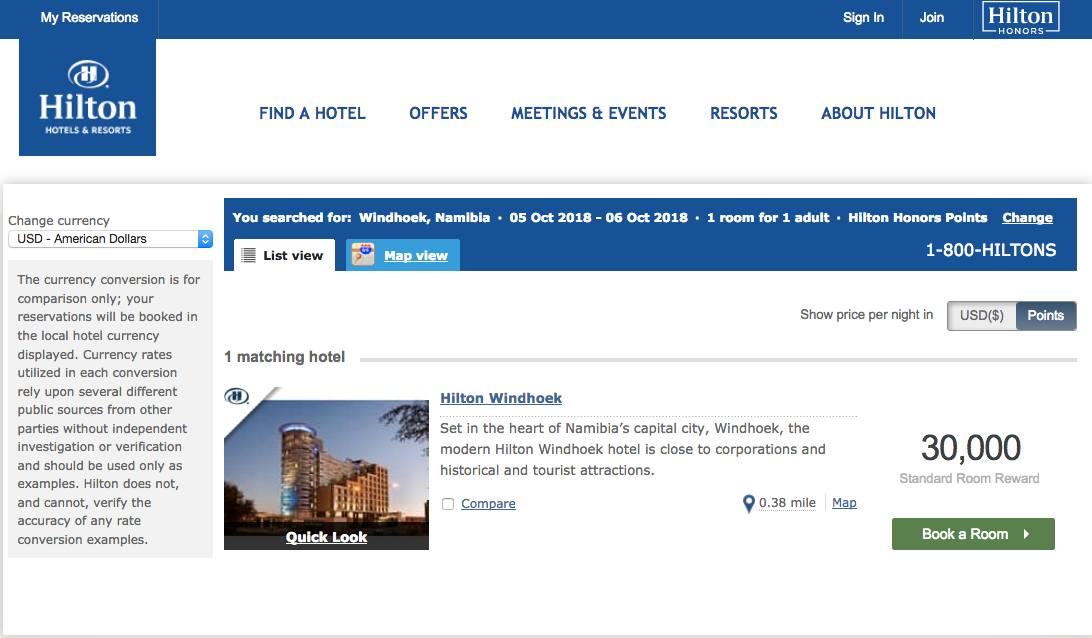
Task: Click the Sign In link
Action: tap(863, 18)
